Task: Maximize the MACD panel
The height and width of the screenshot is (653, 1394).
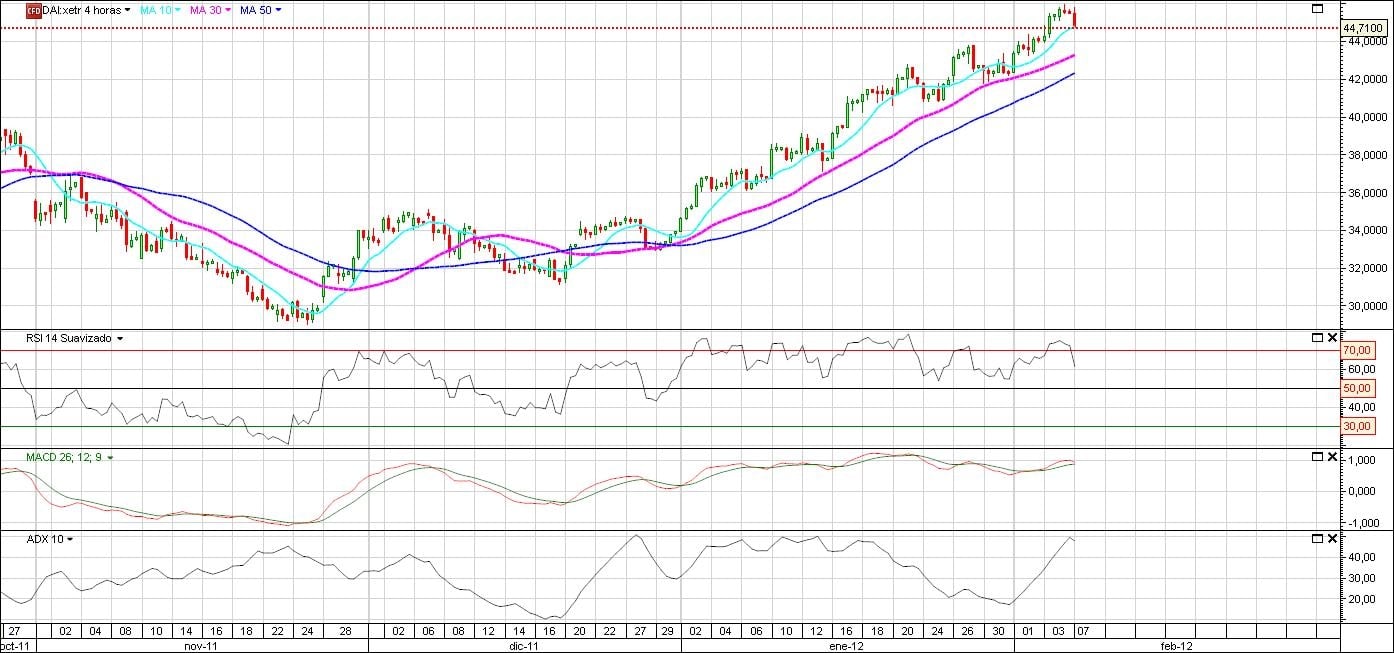Action: 1317,456
